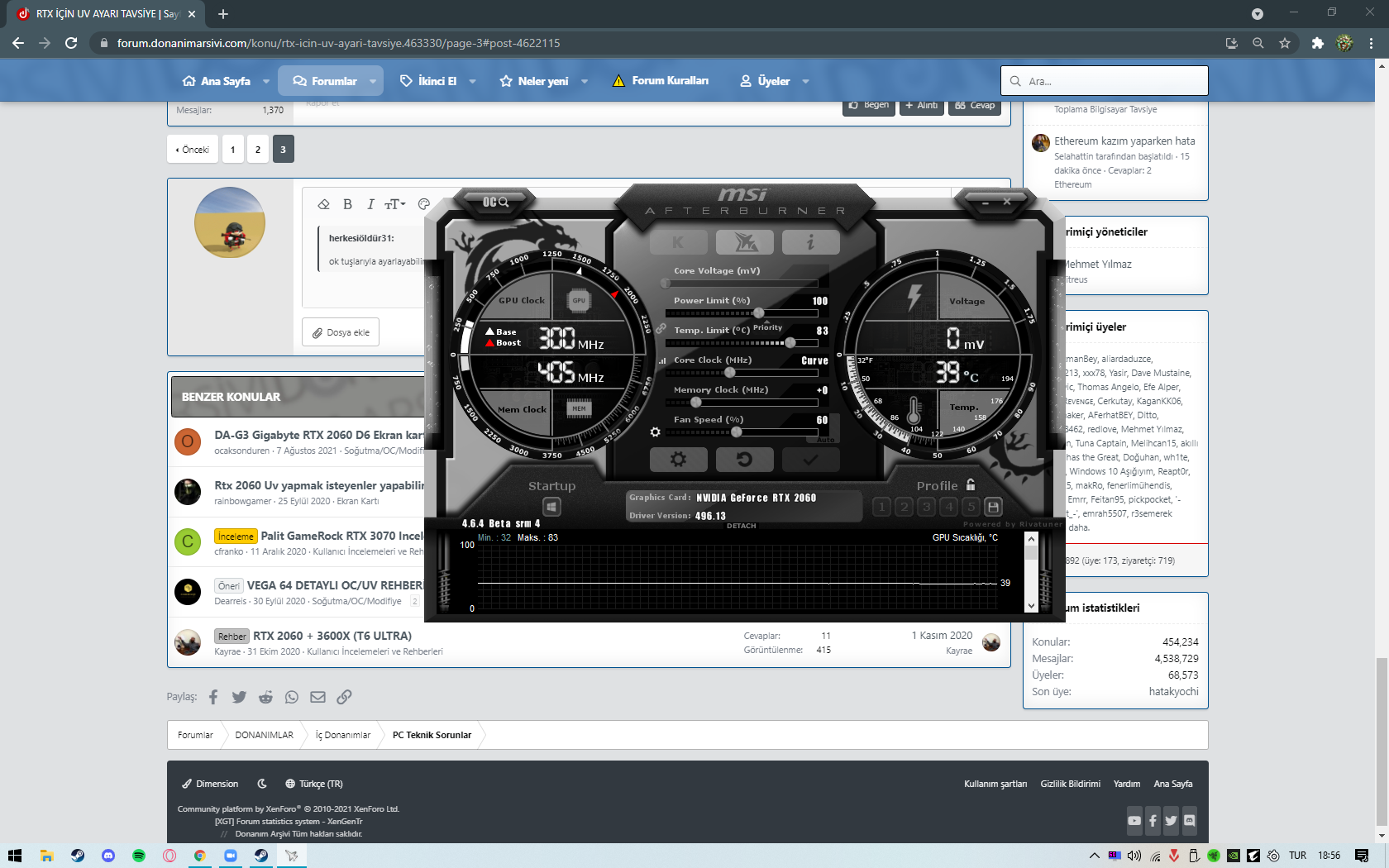The width and height of the screenshot is (1389, 868).
Task: Open the footer YouTube icon
Action: click(1134, 820)
